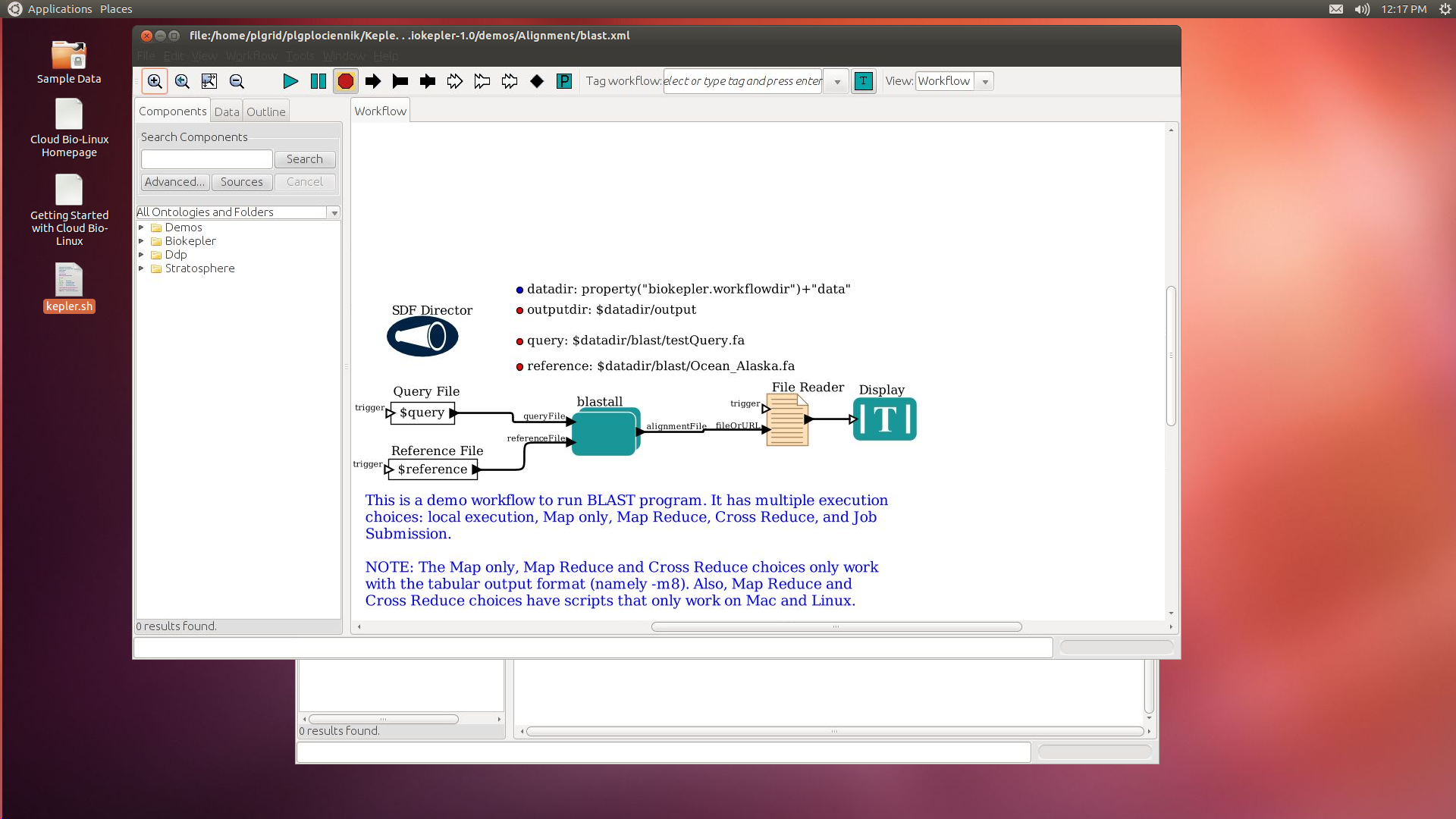Switch to the Data tab
This screenshot has height=819, width=1456.
(x=226, y=111)
